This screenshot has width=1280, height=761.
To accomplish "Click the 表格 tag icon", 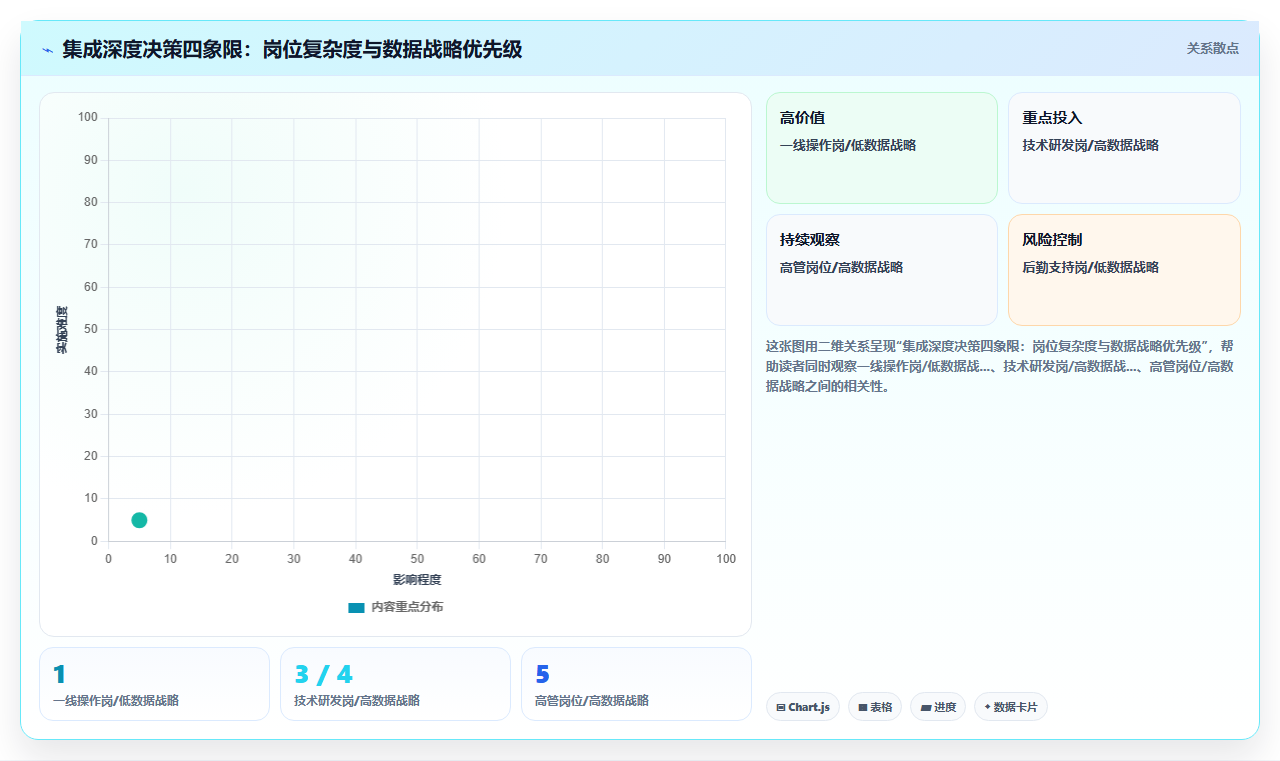I will pyautogui.click(x=863, y=707).
